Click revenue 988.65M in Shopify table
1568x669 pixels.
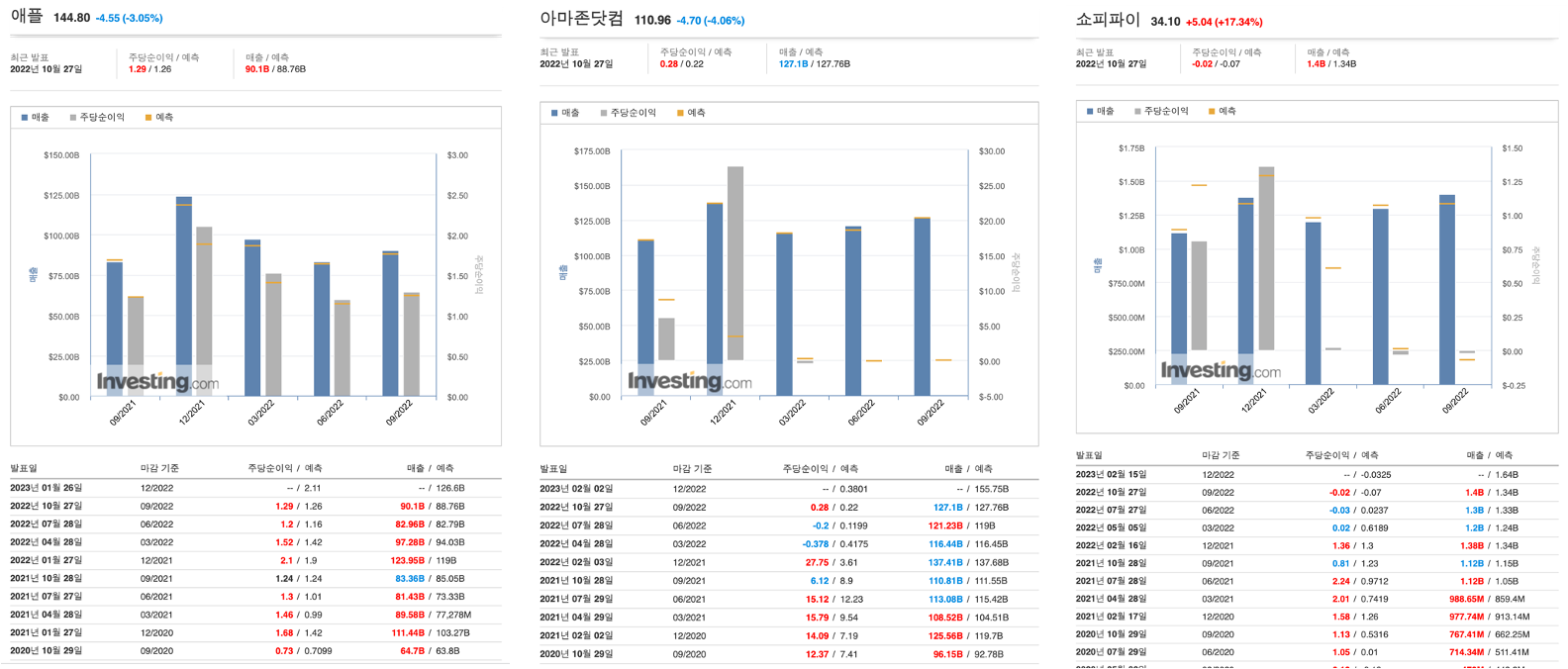[x=1467, y=599]
